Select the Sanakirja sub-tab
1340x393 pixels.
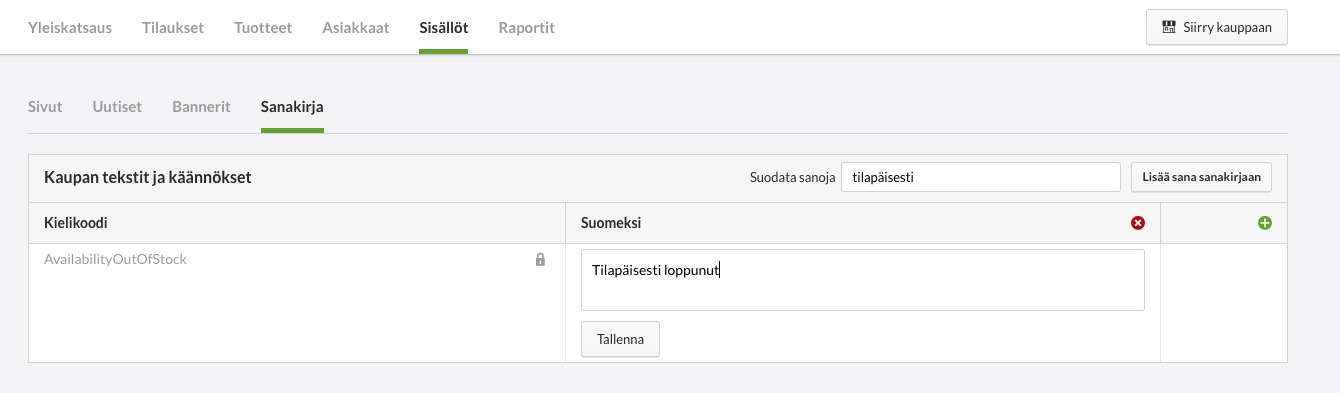tap(292, 107)
